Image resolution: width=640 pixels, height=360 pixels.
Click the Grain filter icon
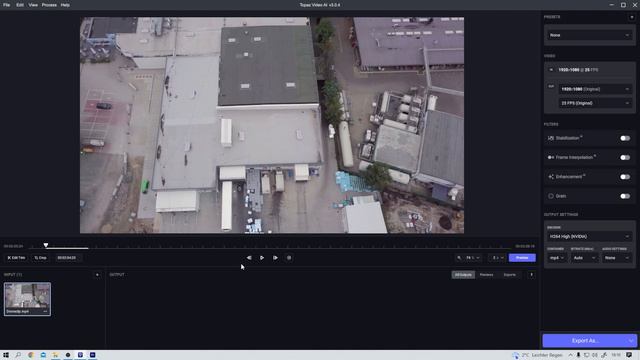(551, 196)
